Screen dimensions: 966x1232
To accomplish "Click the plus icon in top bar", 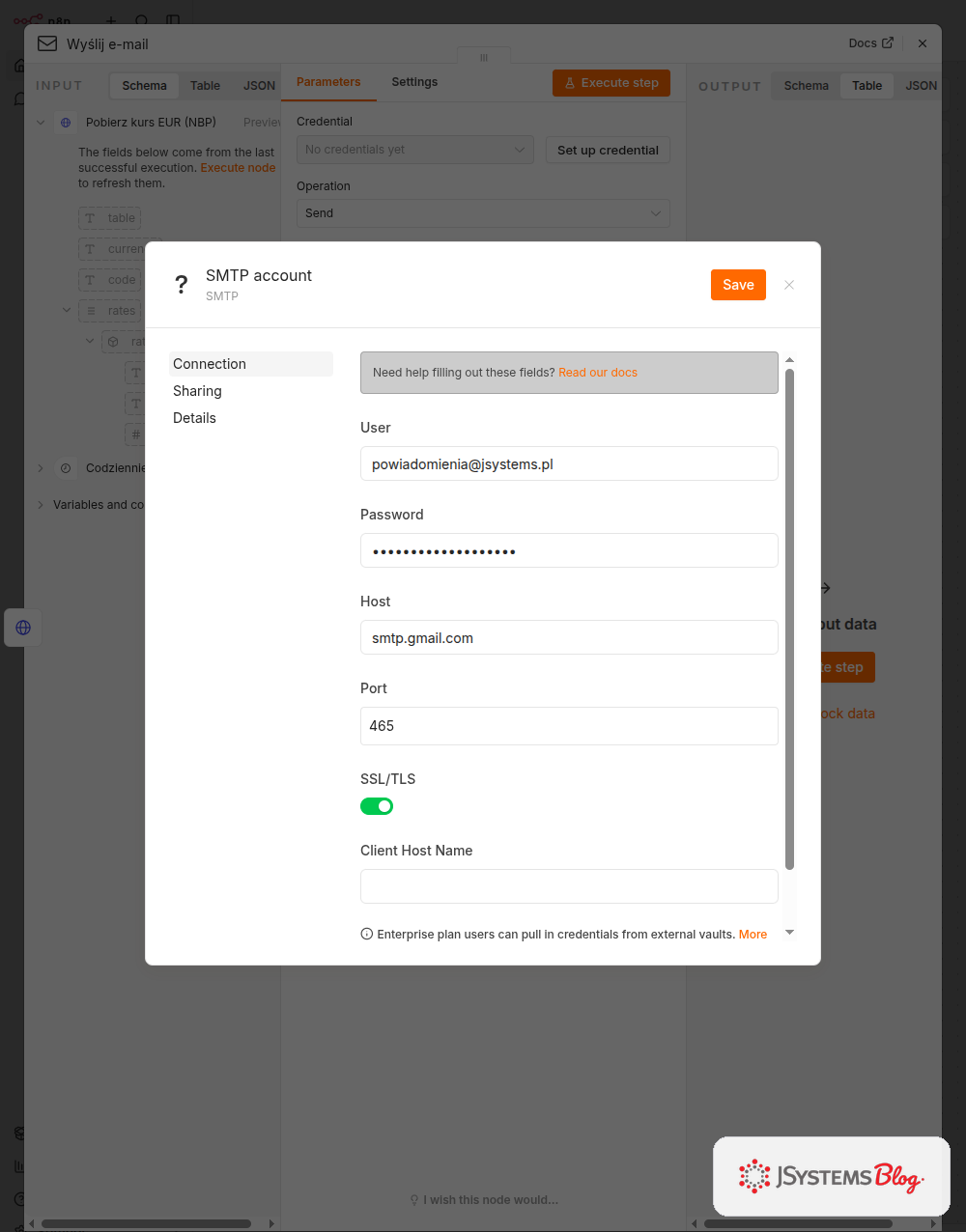I will 111,21.
